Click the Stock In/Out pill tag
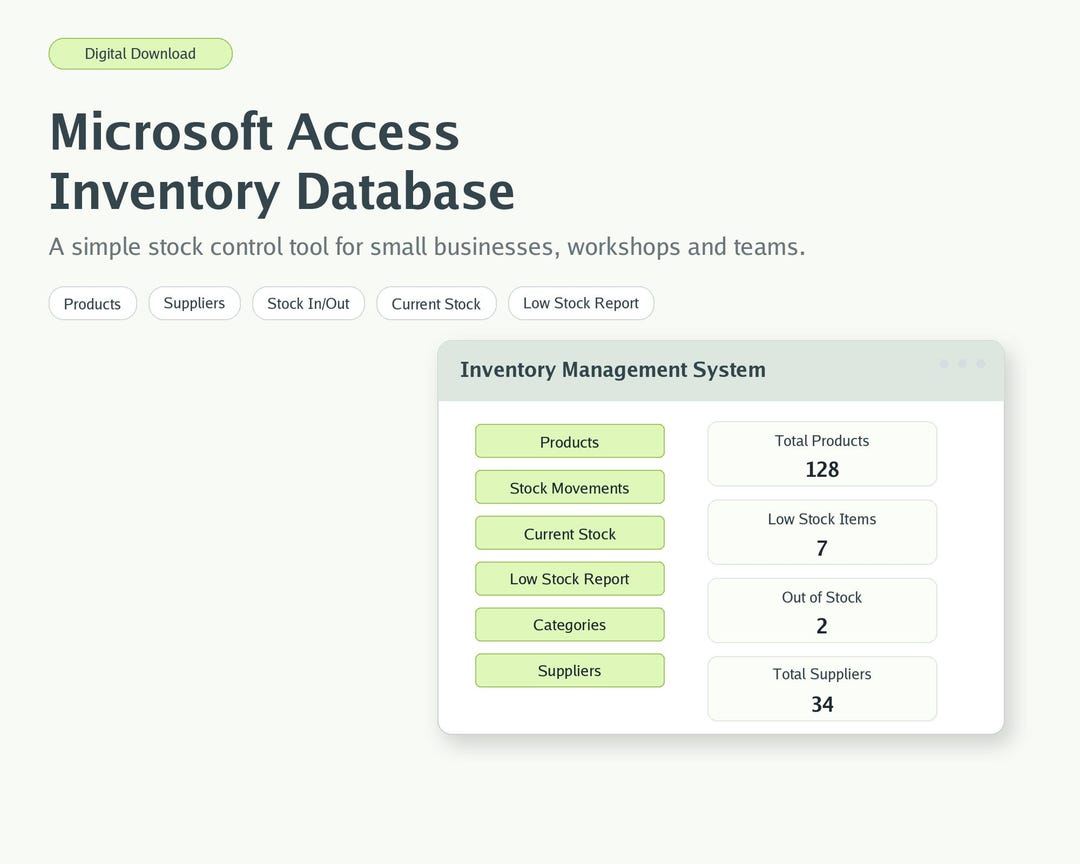The width and height of the screenshot is (1080, 864). tap(309, 303)
